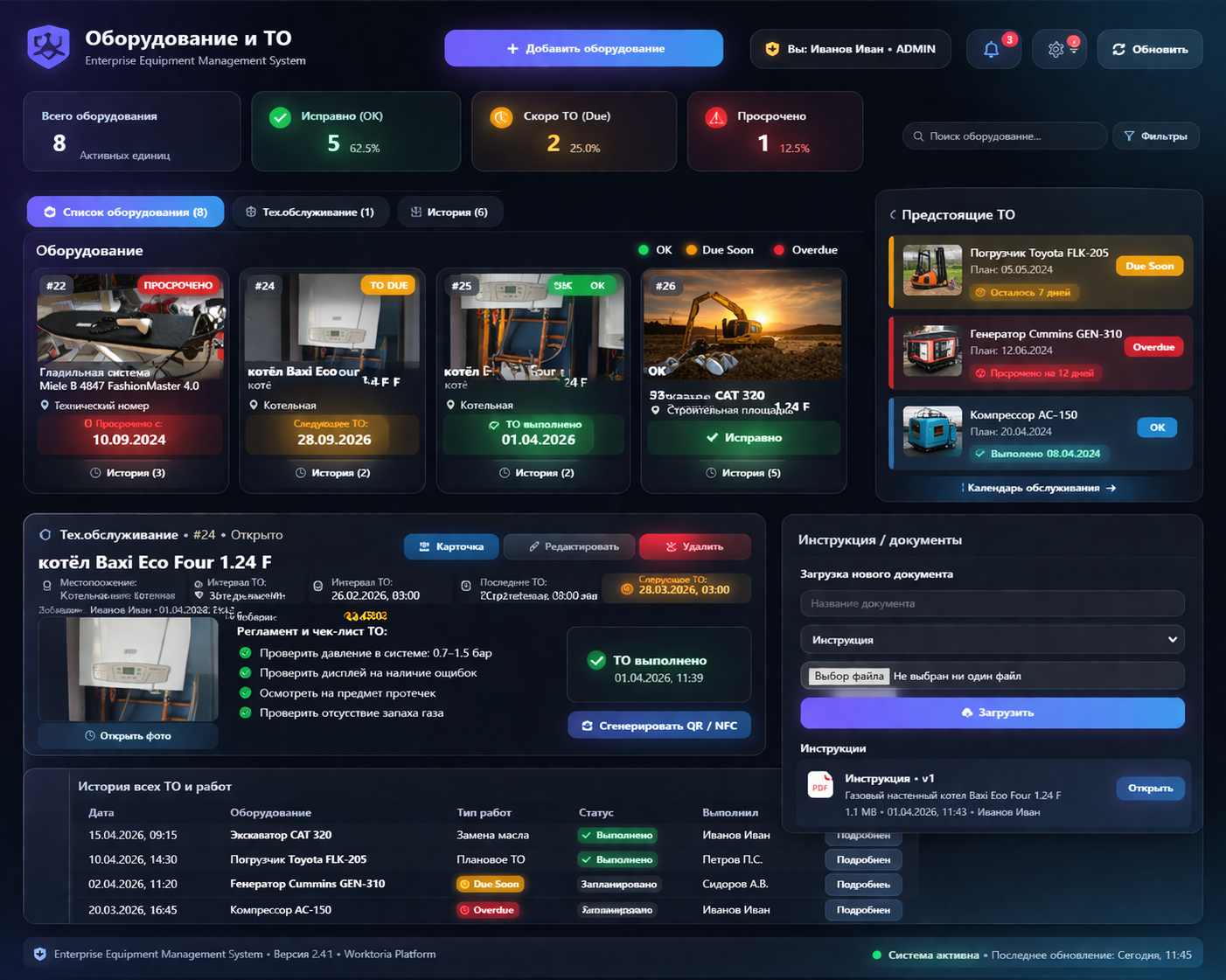
Task: Open the Инструкция v1 with Открыть
Action: tap(1150, 788)
